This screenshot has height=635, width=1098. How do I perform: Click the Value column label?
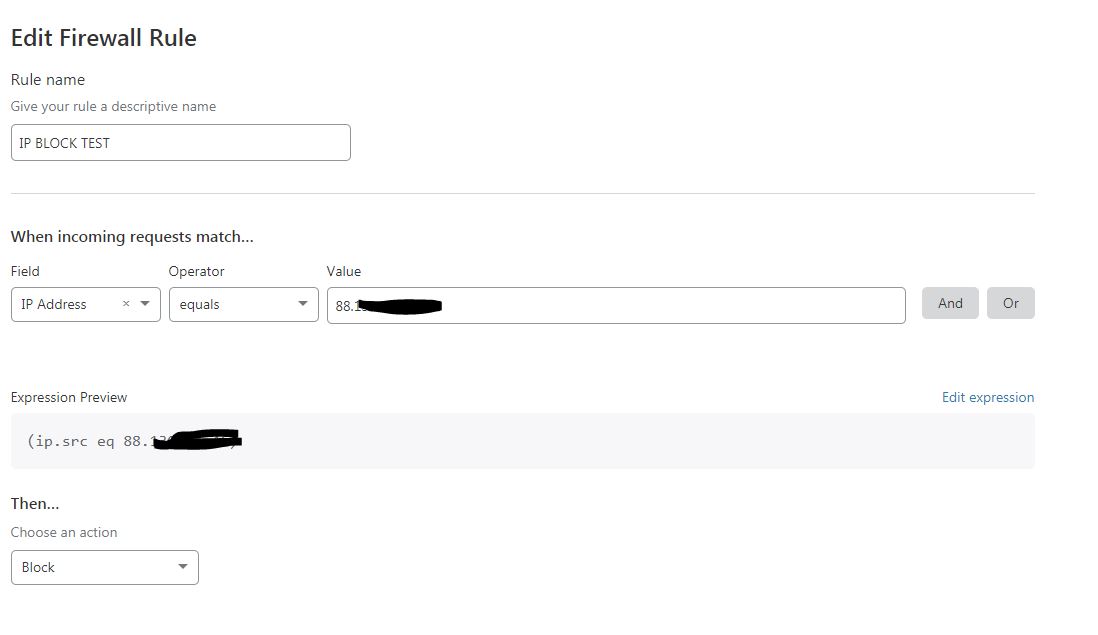click(344, 272)
